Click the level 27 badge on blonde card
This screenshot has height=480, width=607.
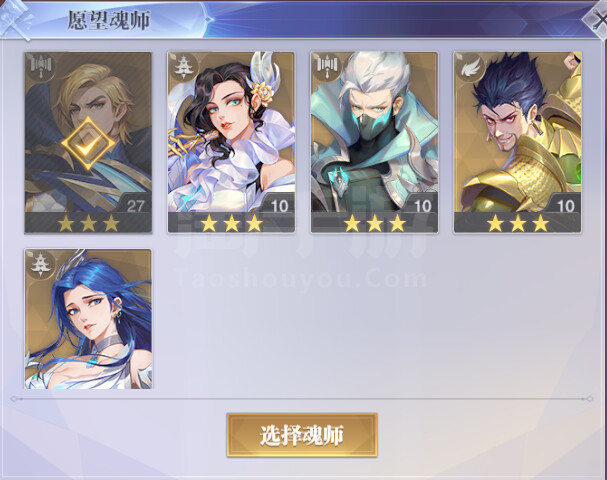(x=135, y=206)
